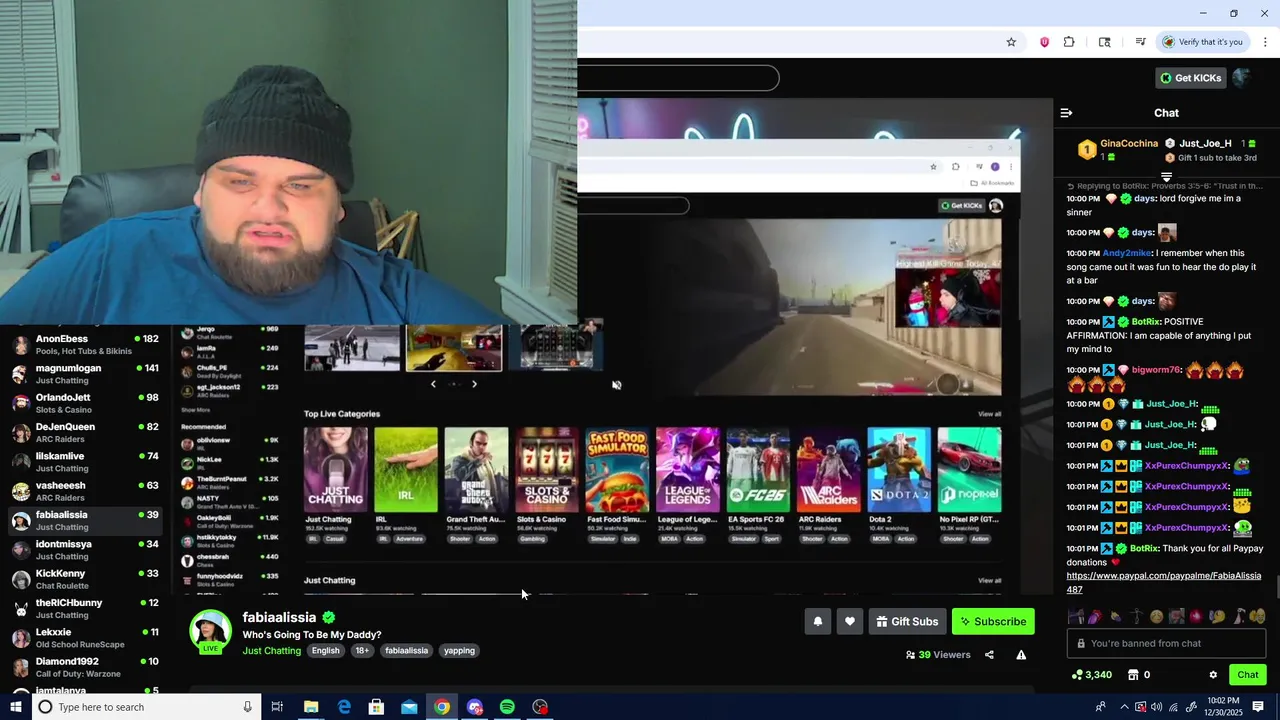The image size is (1280, 720).
Task: Click the Get KICKs button
Action: 1189,78
